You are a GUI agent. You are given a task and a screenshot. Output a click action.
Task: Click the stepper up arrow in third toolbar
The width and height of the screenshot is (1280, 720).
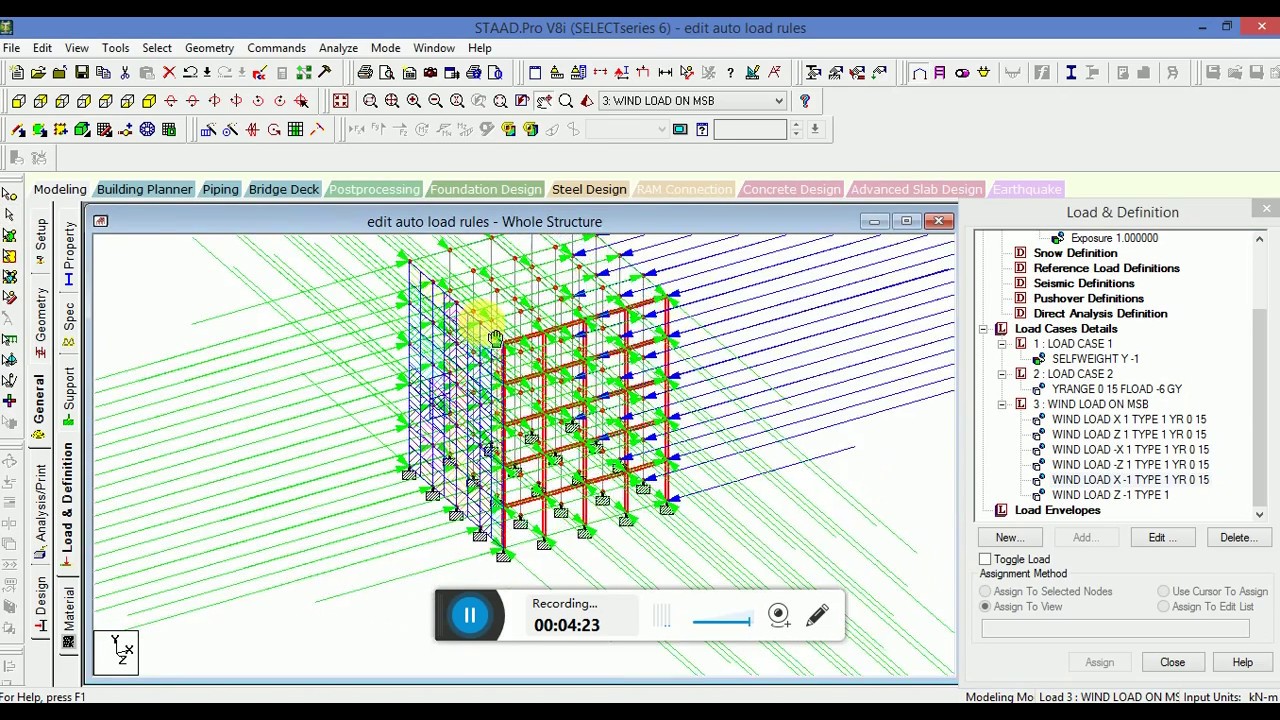click(796, 125)
